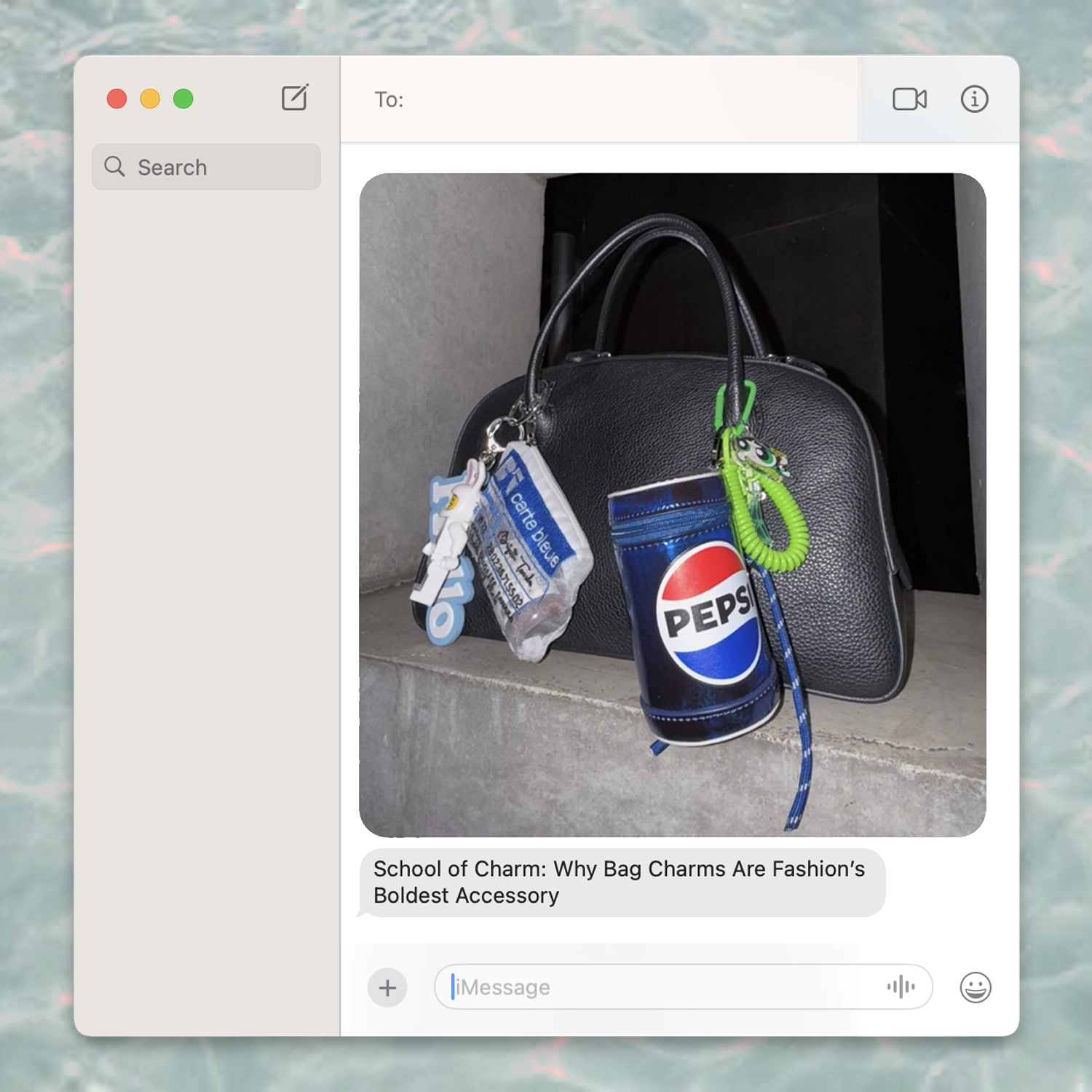Open the plus apps menu
1092x1092 pixels.
(x=387, y=988)
